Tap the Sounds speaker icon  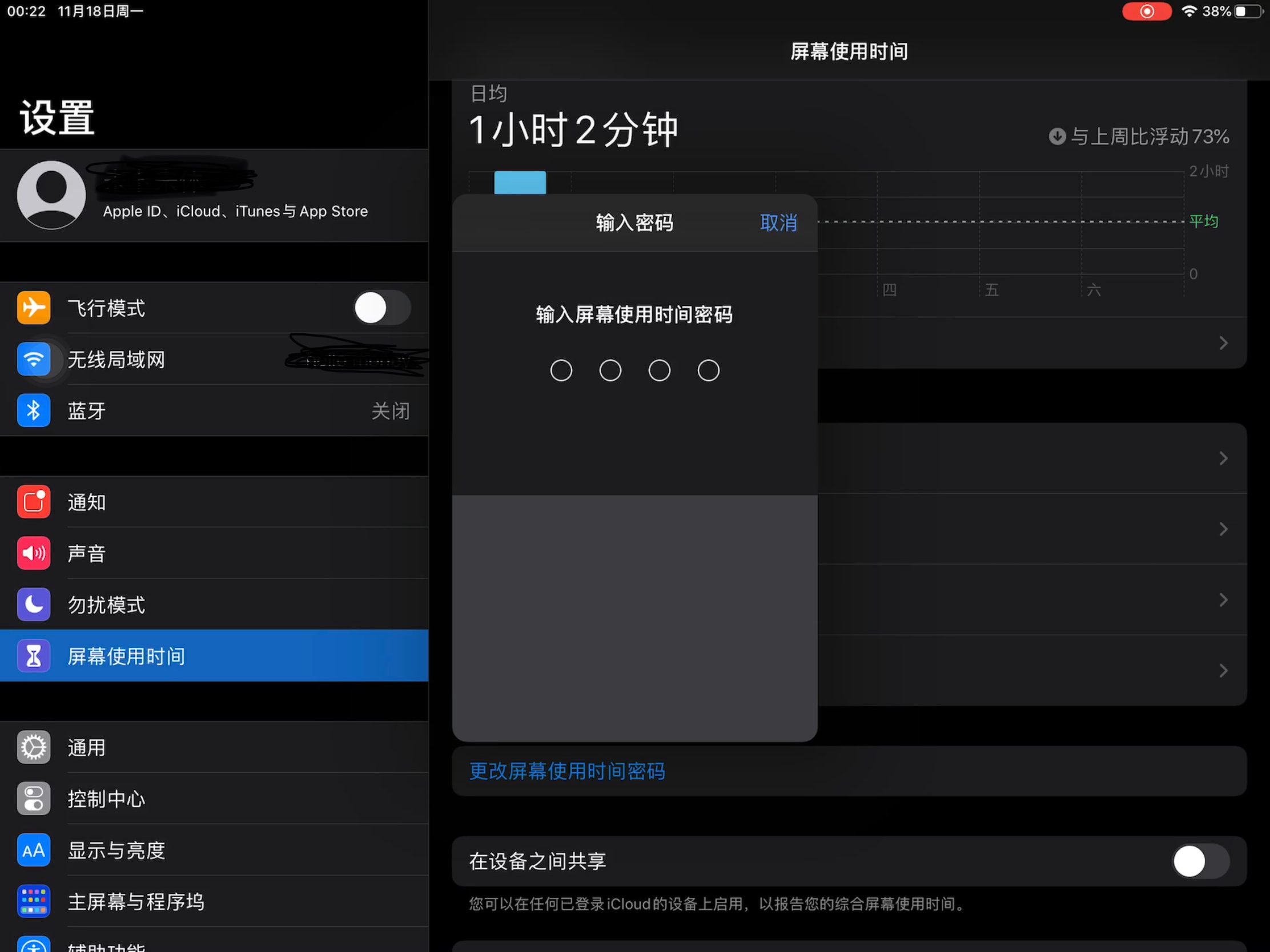[33, 553]
